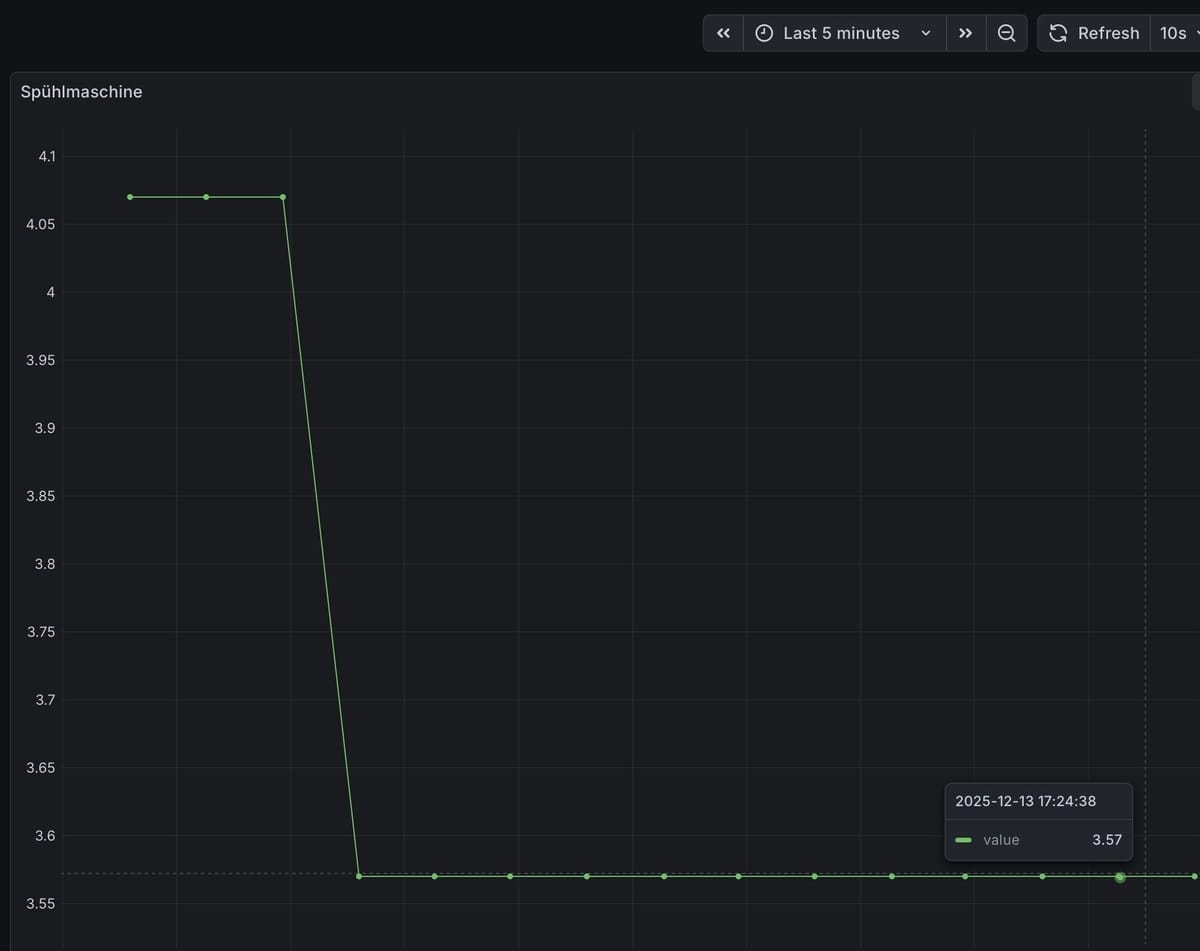Click the circular arrows refresh icon
This screenshot has width=1200, height=951.
1058,33
